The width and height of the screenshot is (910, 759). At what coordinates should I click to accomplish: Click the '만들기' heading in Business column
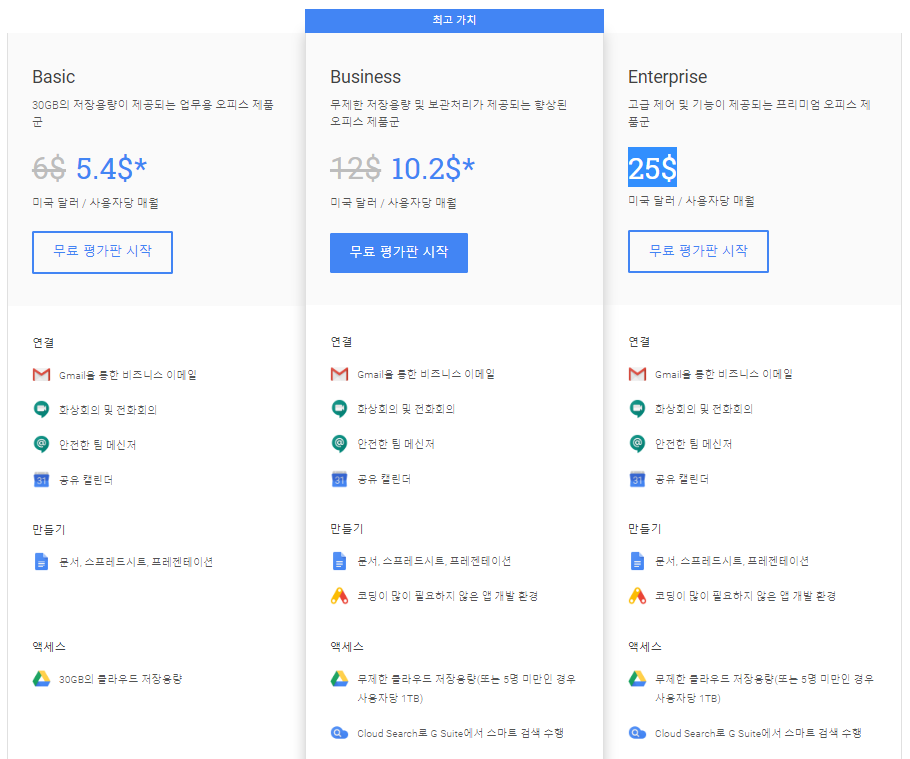click(346, 529)
